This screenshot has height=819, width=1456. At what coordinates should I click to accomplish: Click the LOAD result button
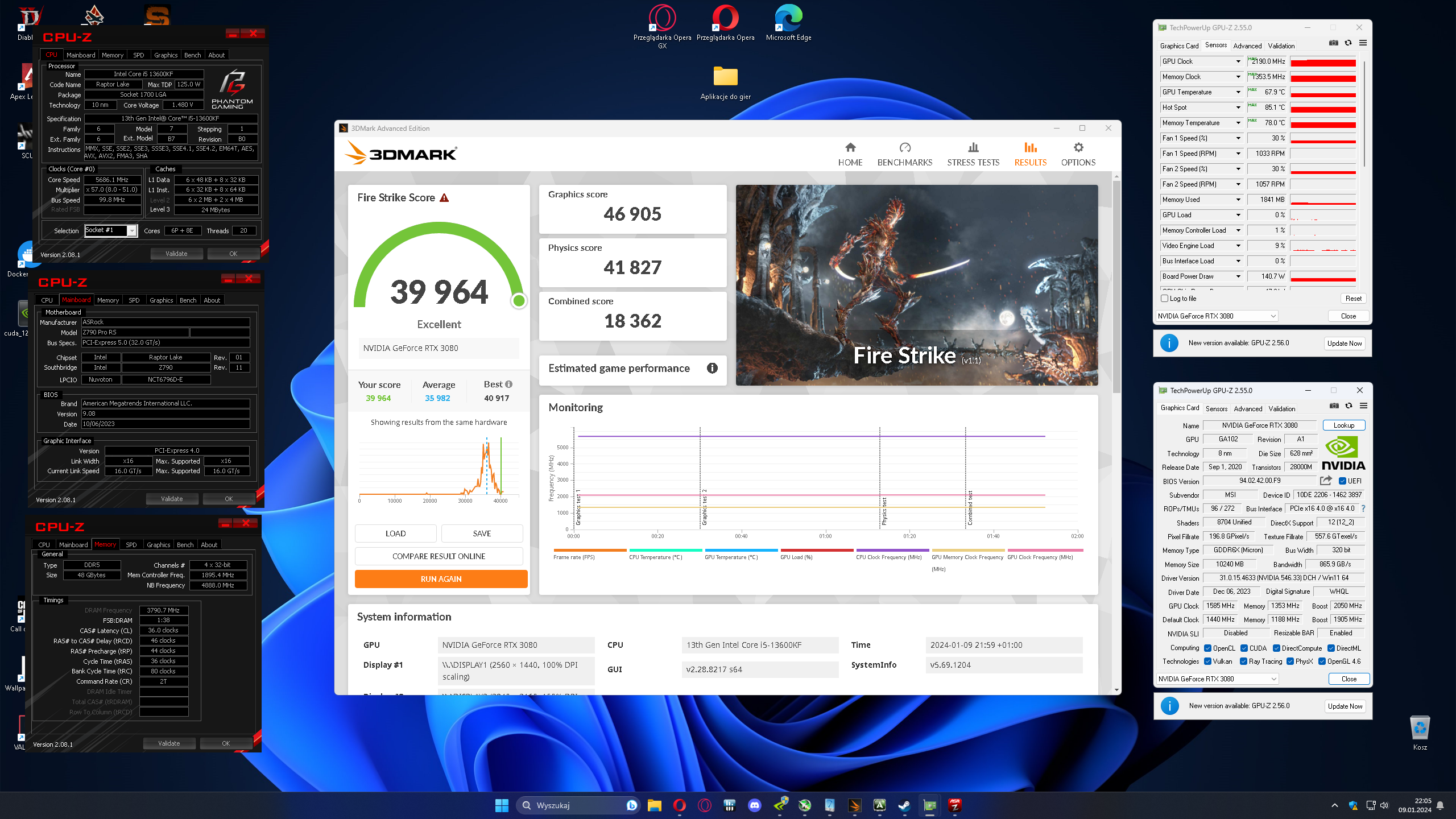click(396, 533)
